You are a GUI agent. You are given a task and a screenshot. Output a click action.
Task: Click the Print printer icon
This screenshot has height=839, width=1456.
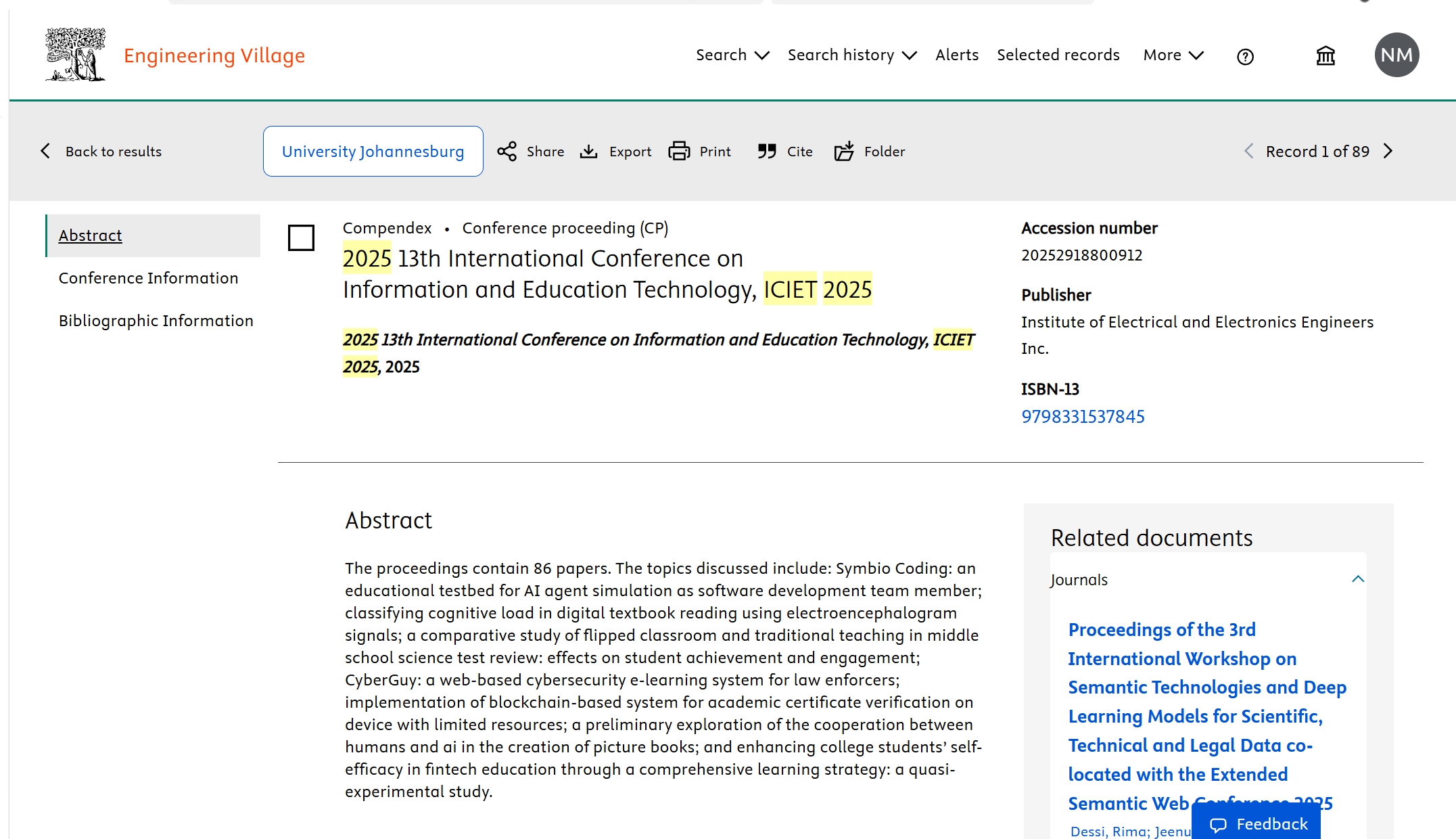[679, 151]
